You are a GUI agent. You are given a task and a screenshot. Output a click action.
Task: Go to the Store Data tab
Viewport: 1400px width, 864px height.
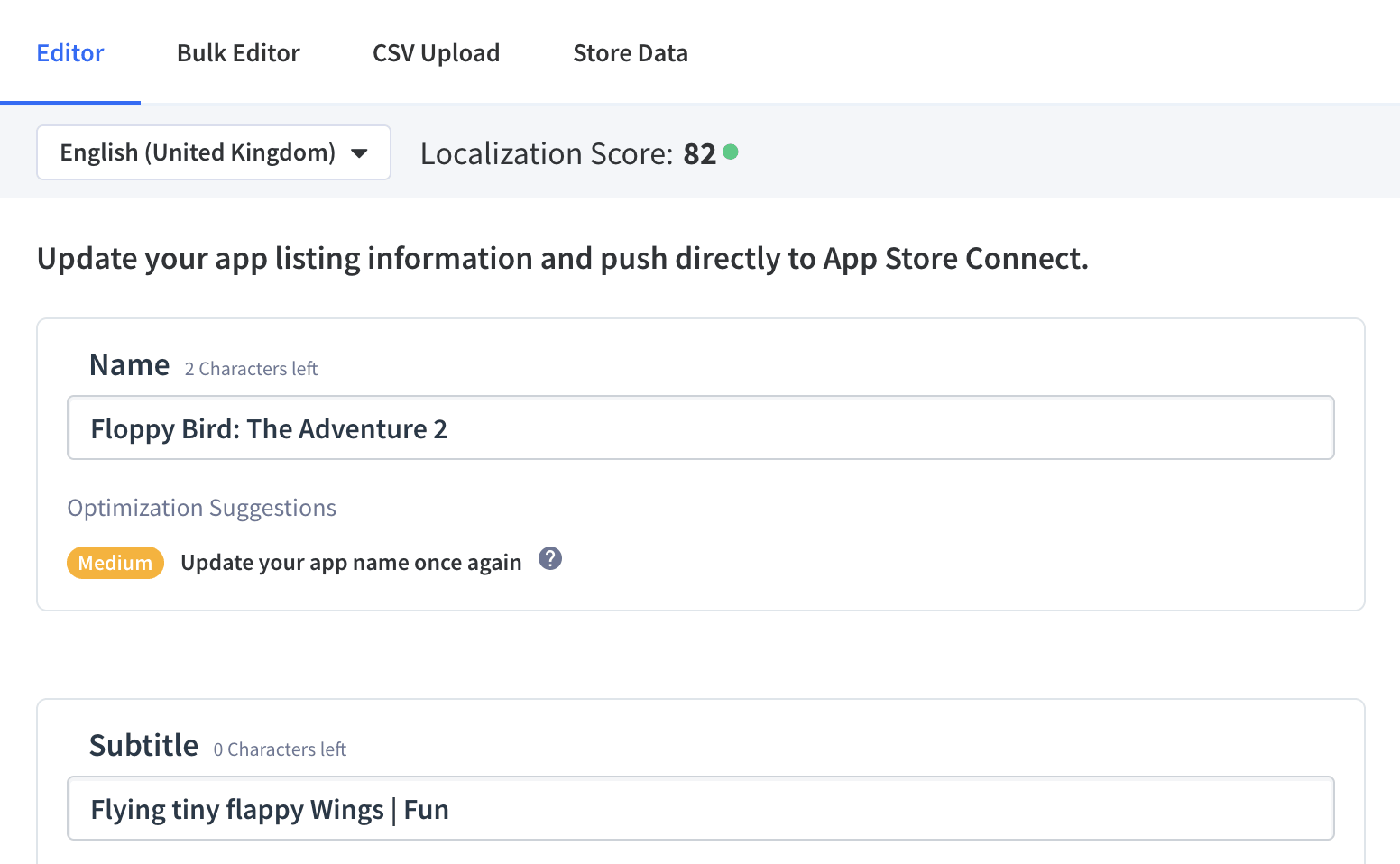[x=631, y=53]
